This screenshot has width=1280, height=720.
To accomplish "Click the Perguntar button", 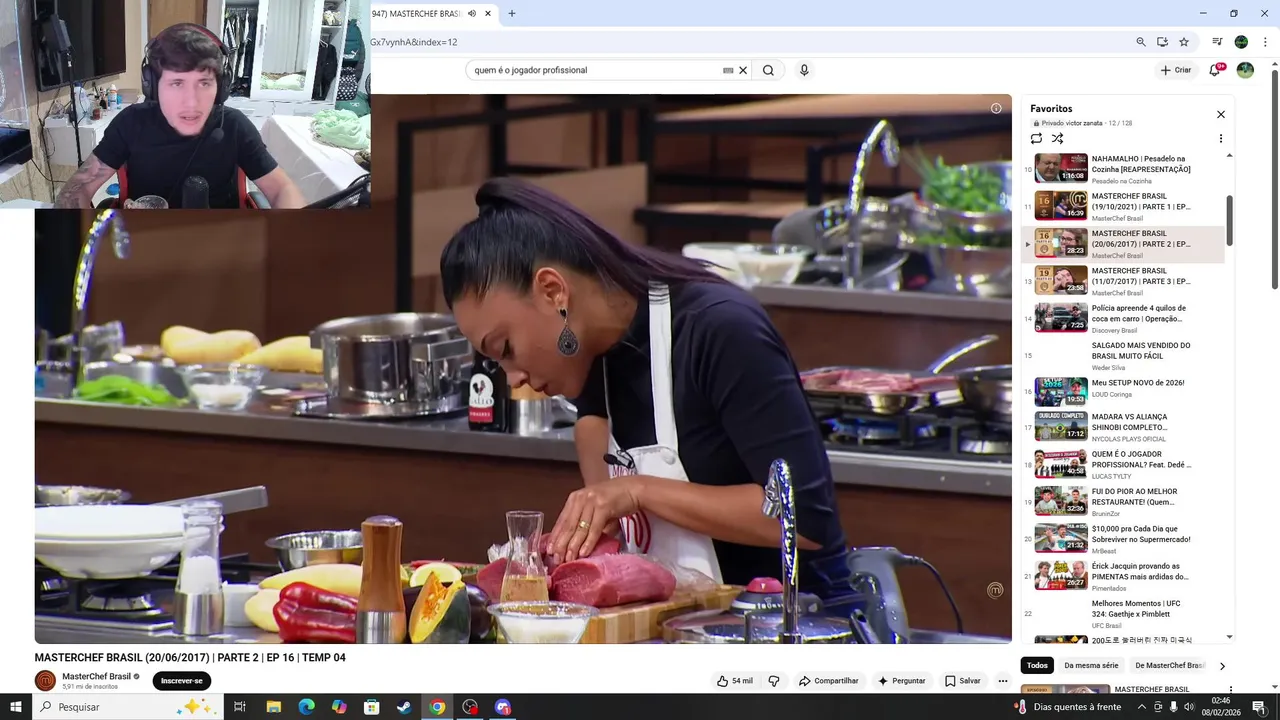I will (902, 681).
